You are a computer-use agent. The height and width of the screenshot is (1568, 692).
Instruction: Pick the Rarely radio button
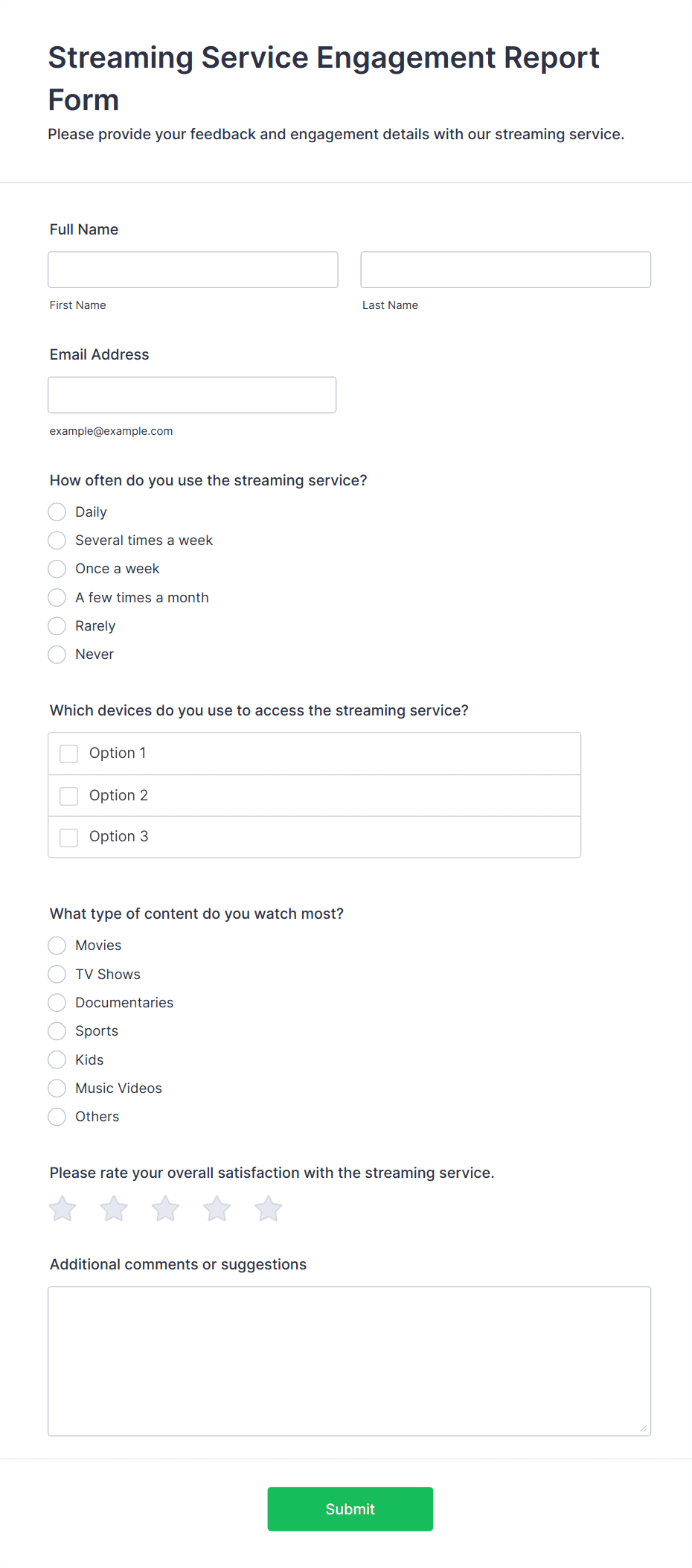coord(57,626)
